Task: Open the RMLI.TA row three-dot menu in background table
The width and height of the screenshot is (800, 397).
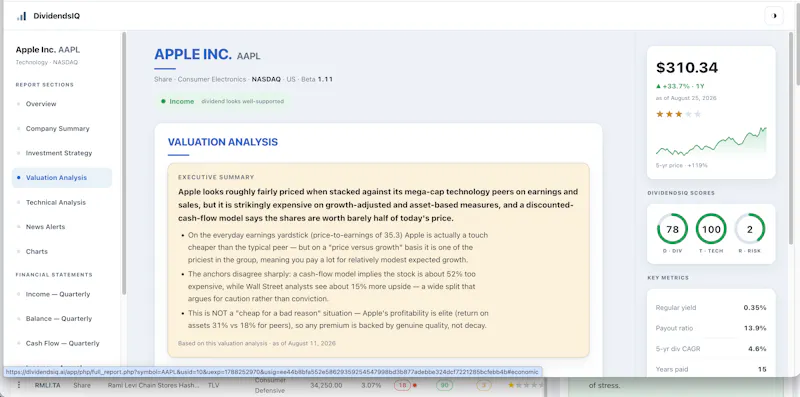Action: click(x=19, y=385)
